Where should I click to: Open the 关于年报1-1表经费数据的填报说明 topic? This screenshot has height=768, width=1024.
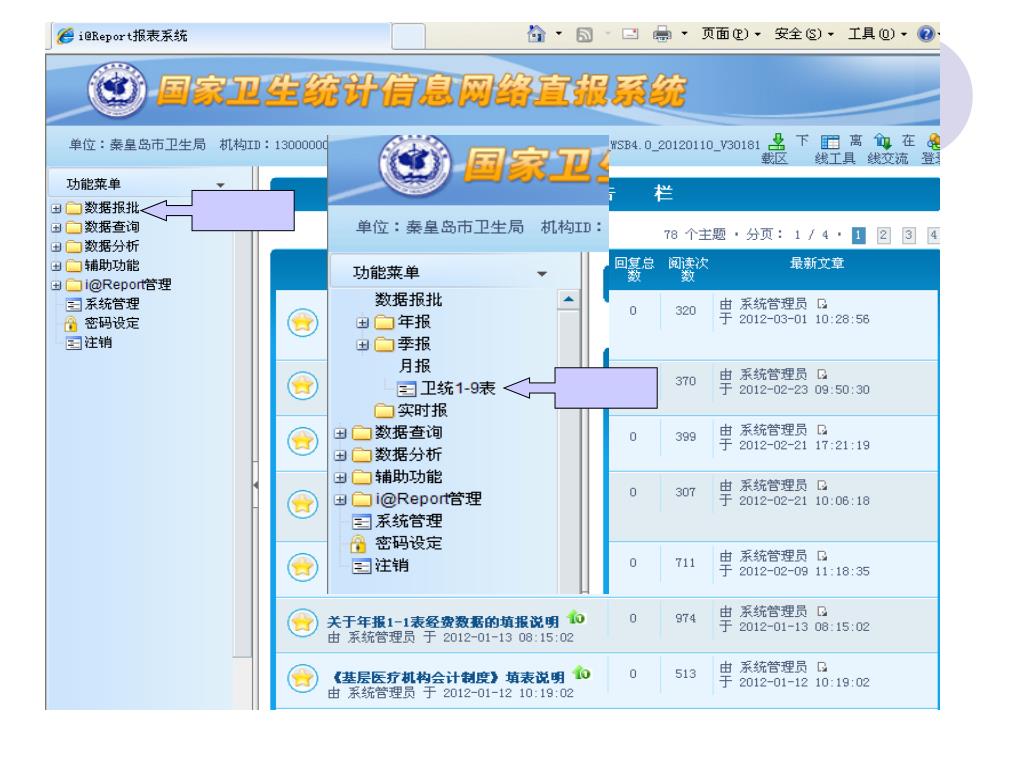[443, 622]
